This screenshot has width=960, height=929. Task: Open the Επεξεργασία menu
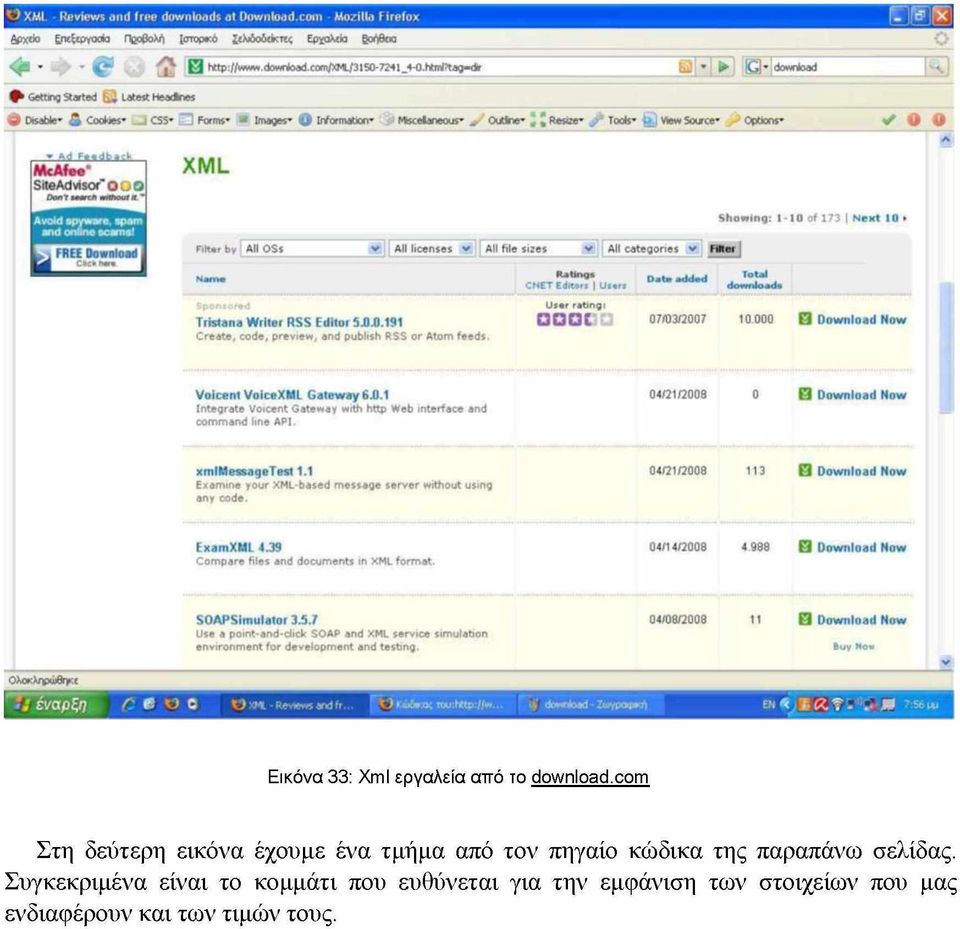point(82,39)
